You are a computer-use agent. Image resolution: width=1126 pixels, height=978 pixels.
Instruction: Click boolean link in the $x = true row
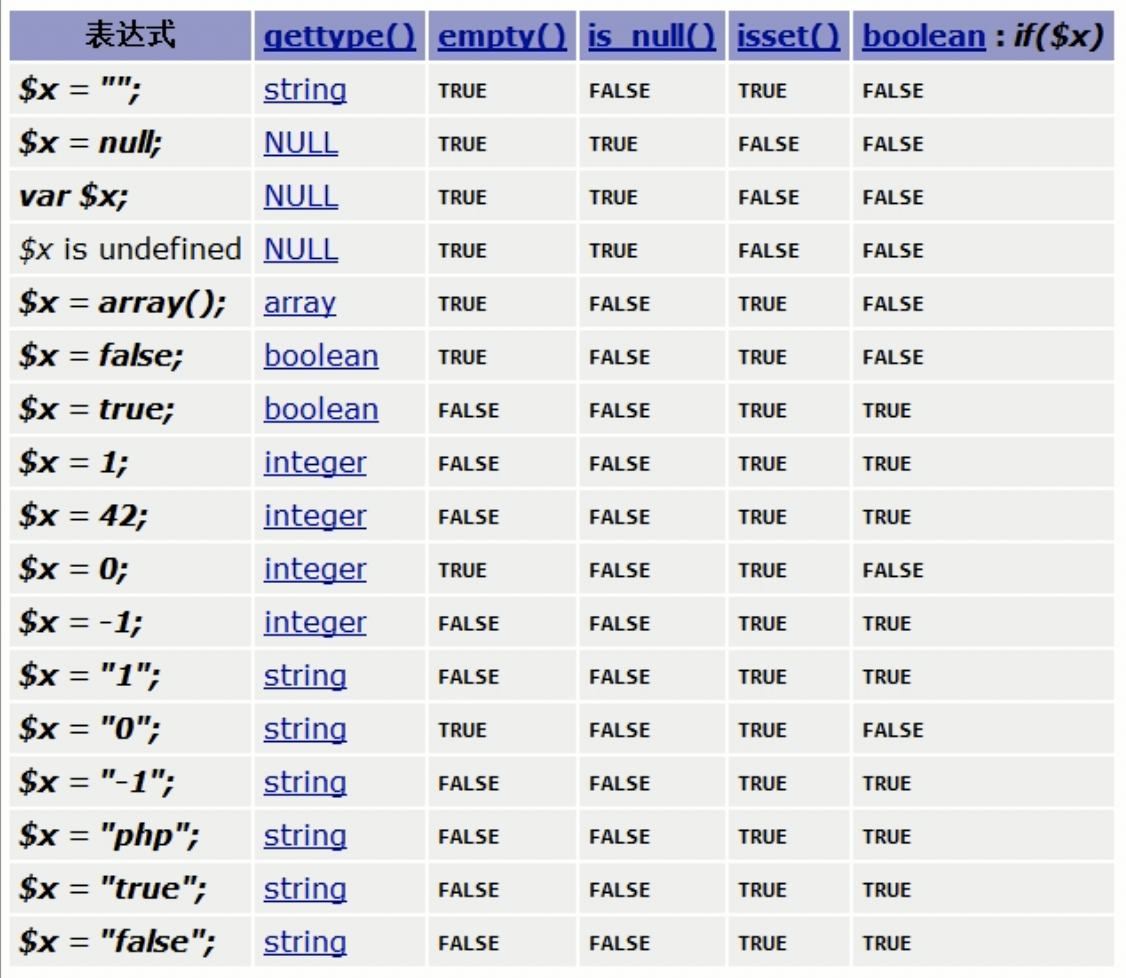click(x=321, y=410)
